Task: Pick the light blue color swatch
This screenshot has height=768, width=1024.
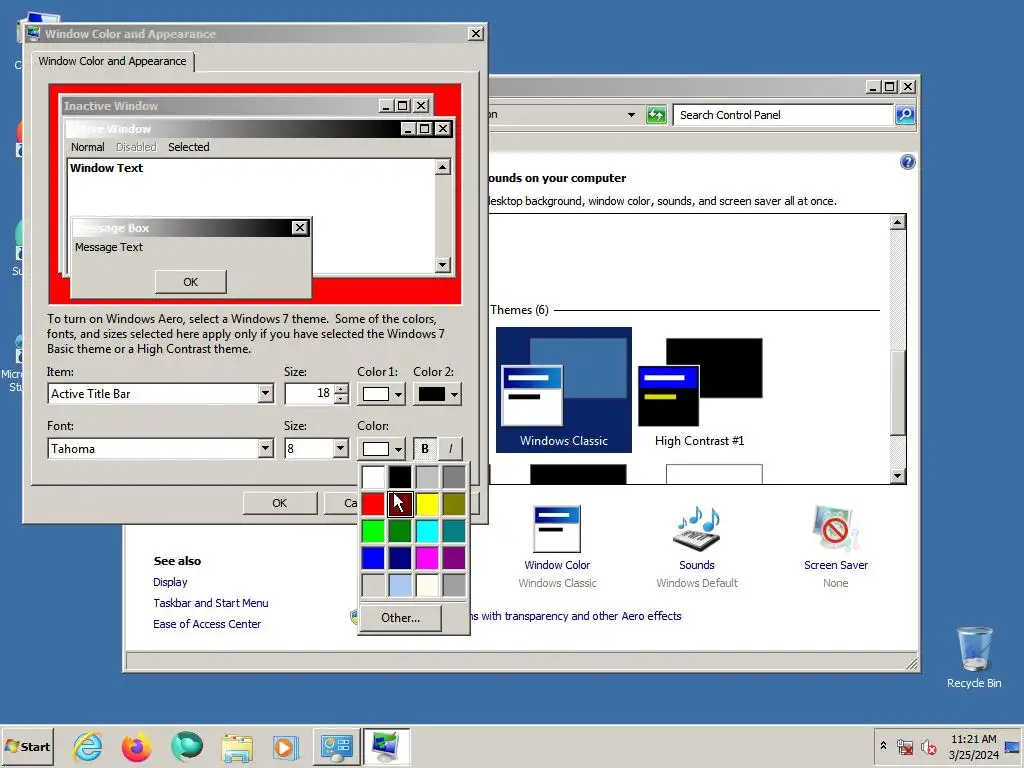Action: [x=400, y=585]
